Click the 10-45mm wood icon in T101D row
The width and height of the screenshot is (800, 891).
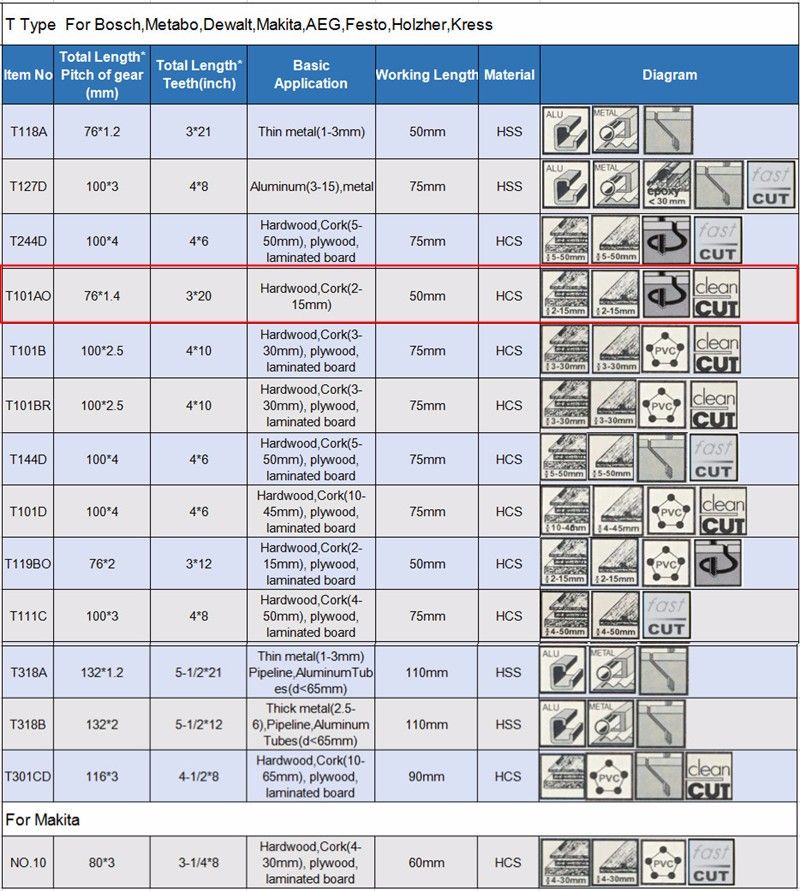click(565, 511)
